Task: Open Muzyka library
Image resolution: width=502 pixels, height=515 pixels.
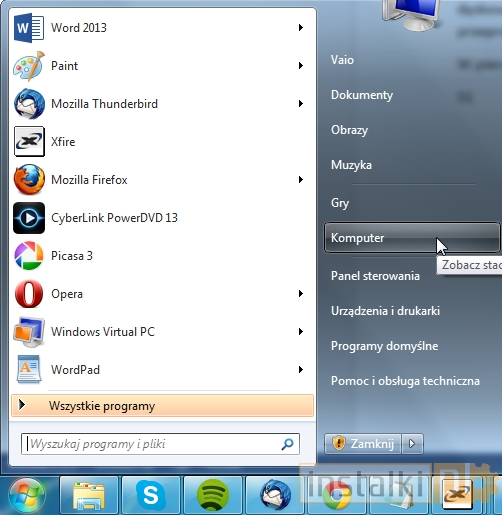Action: (351, 165)
